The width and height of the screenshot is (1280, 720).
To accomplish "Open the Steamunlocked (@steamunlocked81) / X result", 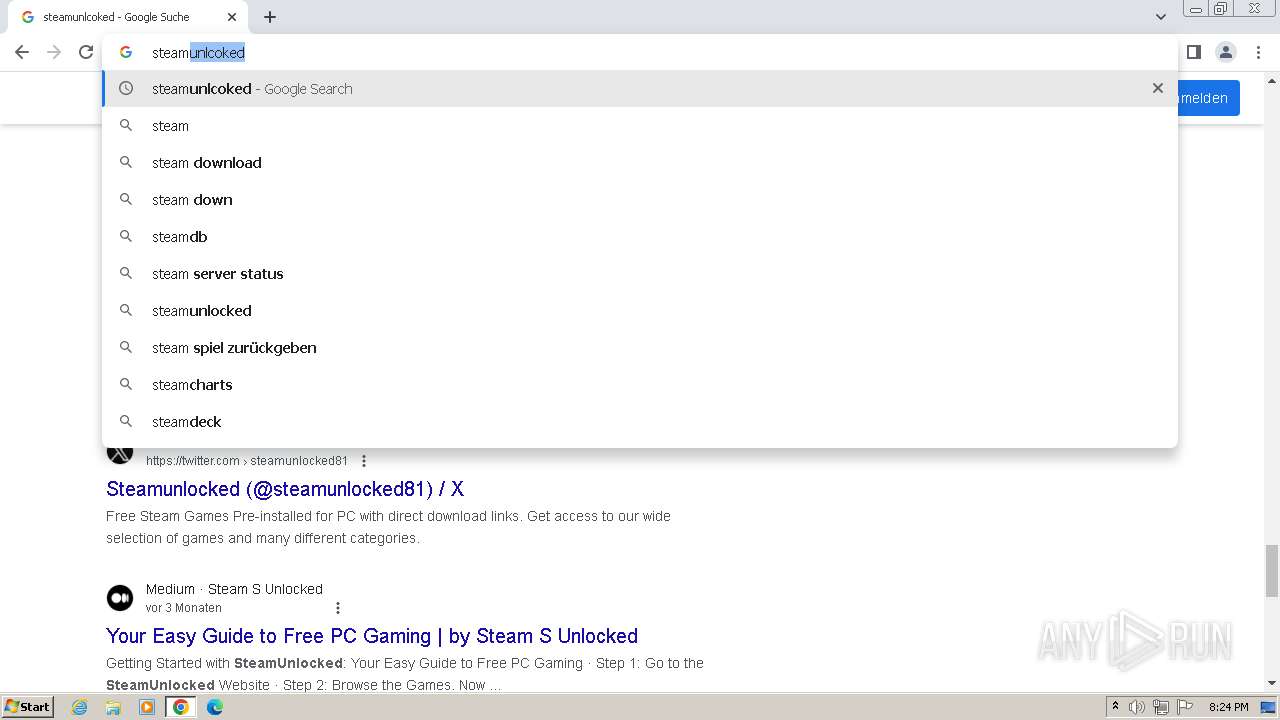I will point(285,489).
